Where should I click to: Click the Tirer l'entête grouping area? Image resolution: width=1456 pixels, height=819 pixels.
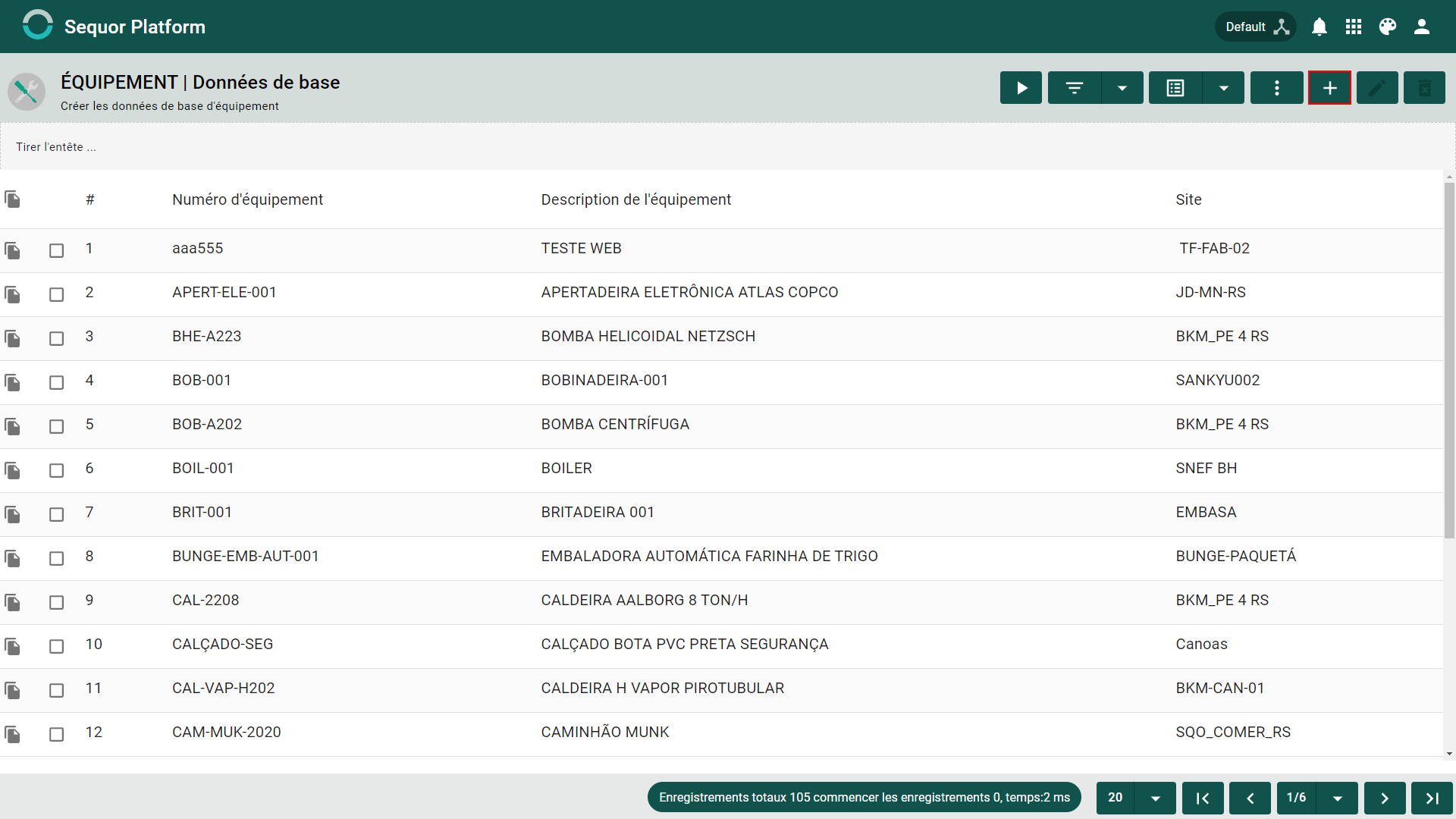728,147
